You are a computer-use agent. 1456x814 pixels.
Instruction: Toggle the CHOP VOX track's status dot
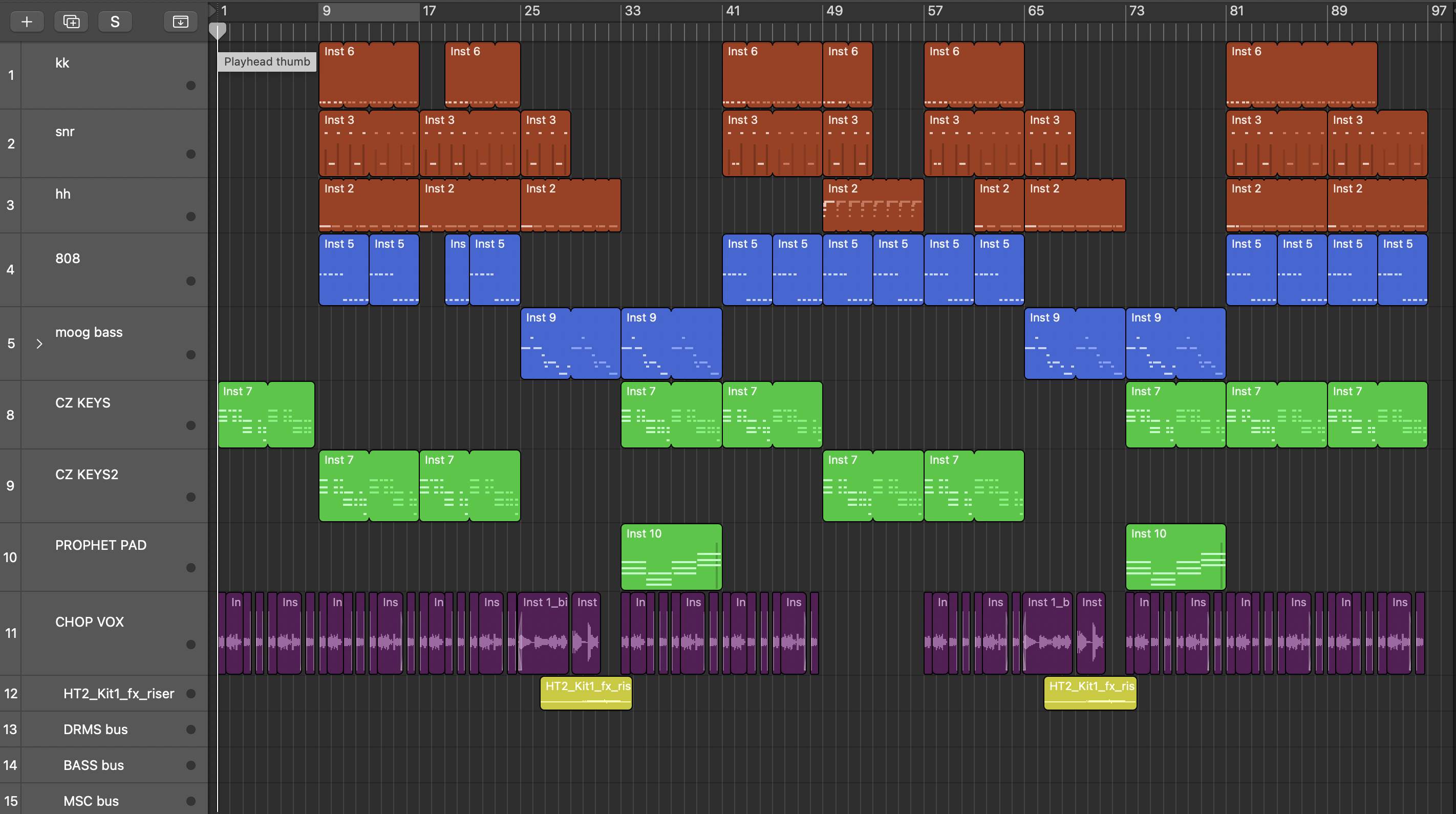coord(191,645)
